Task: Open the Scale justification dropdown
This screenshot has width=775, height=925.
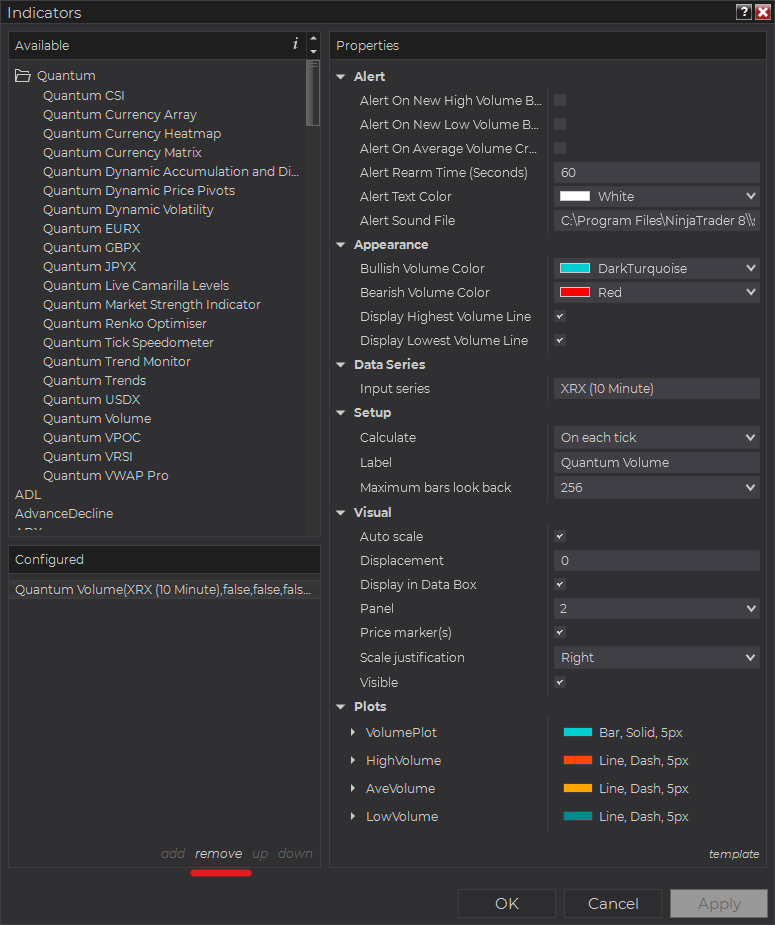Action: click(656, 657)
